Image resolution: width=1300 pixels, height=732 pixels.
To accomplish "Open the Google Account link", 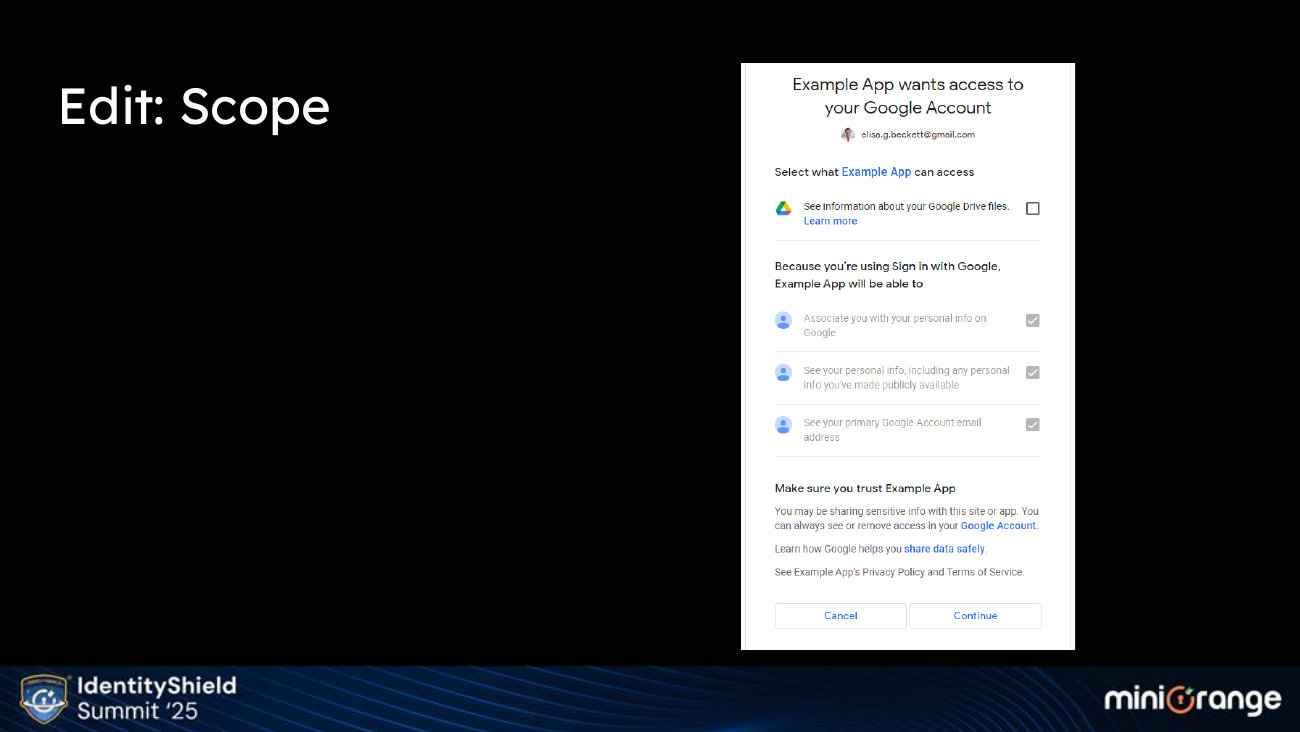I will (x=998, y=525).
